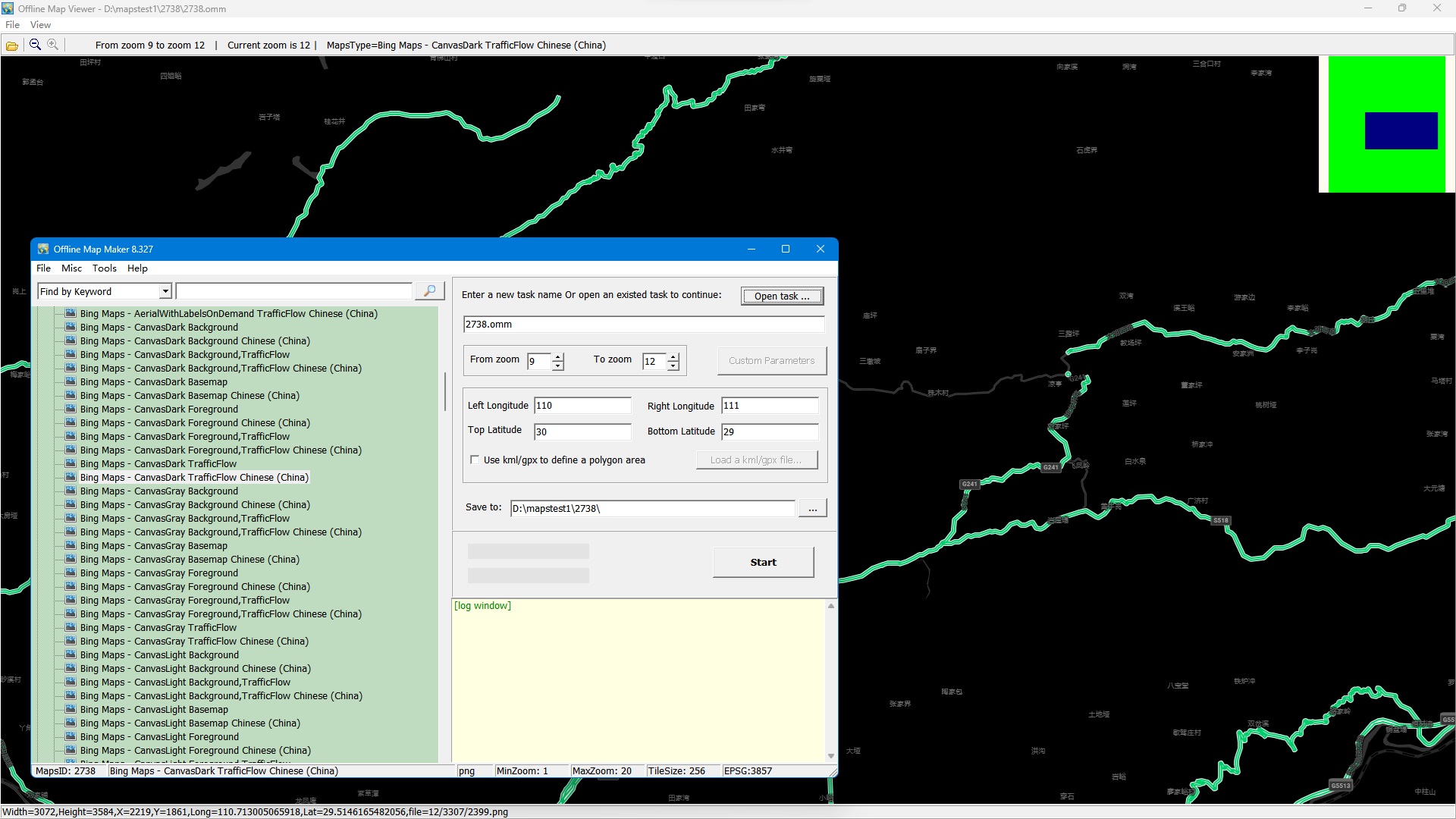Select CanvasGray Basemap Chinese (China) row
The width and height of the screenshot is (1456, 819).
pyautogui.click(x=190, y=559)
